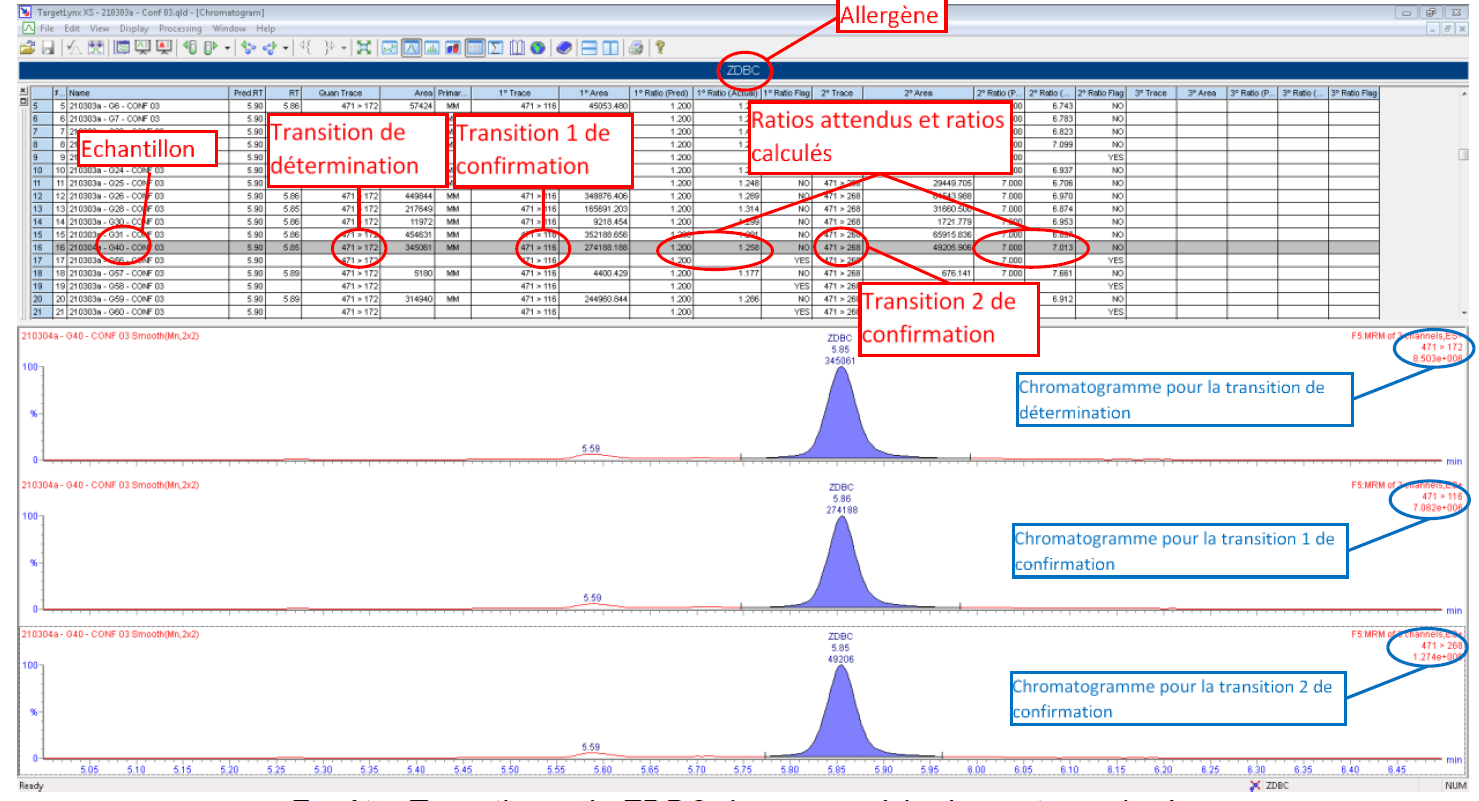
Task: Click the globe icon in toolbar
Action: coord(538,47)
